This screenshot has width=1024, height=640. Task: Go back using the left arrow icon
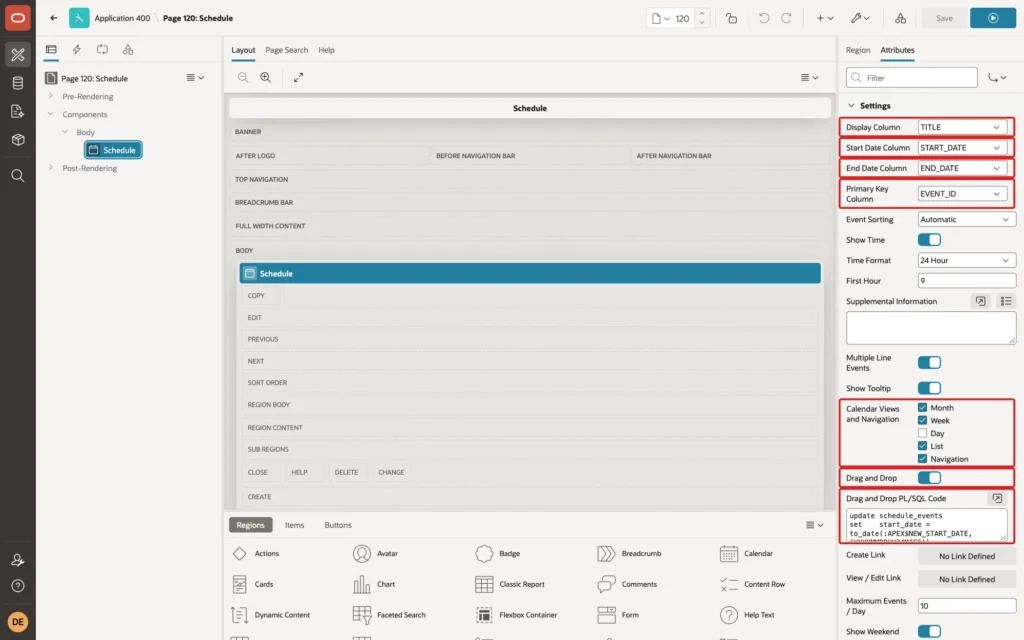54,18
